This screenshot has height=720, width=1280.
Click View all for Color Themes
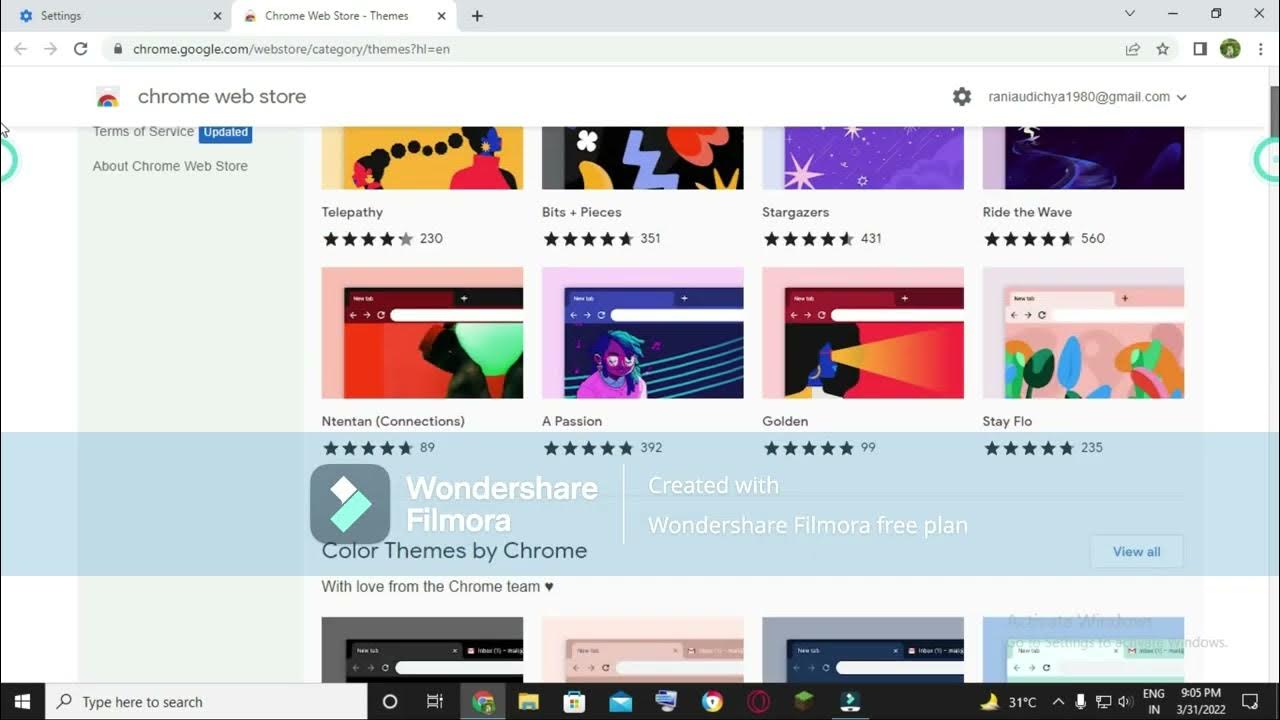(x=1136, y=552)
